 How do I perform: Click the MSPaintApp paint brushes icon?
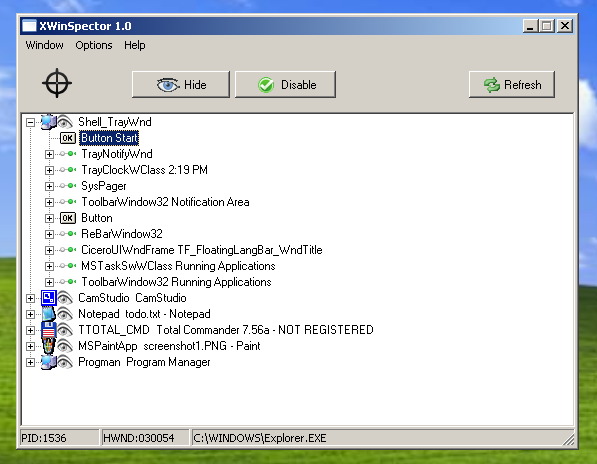[49, 346]
